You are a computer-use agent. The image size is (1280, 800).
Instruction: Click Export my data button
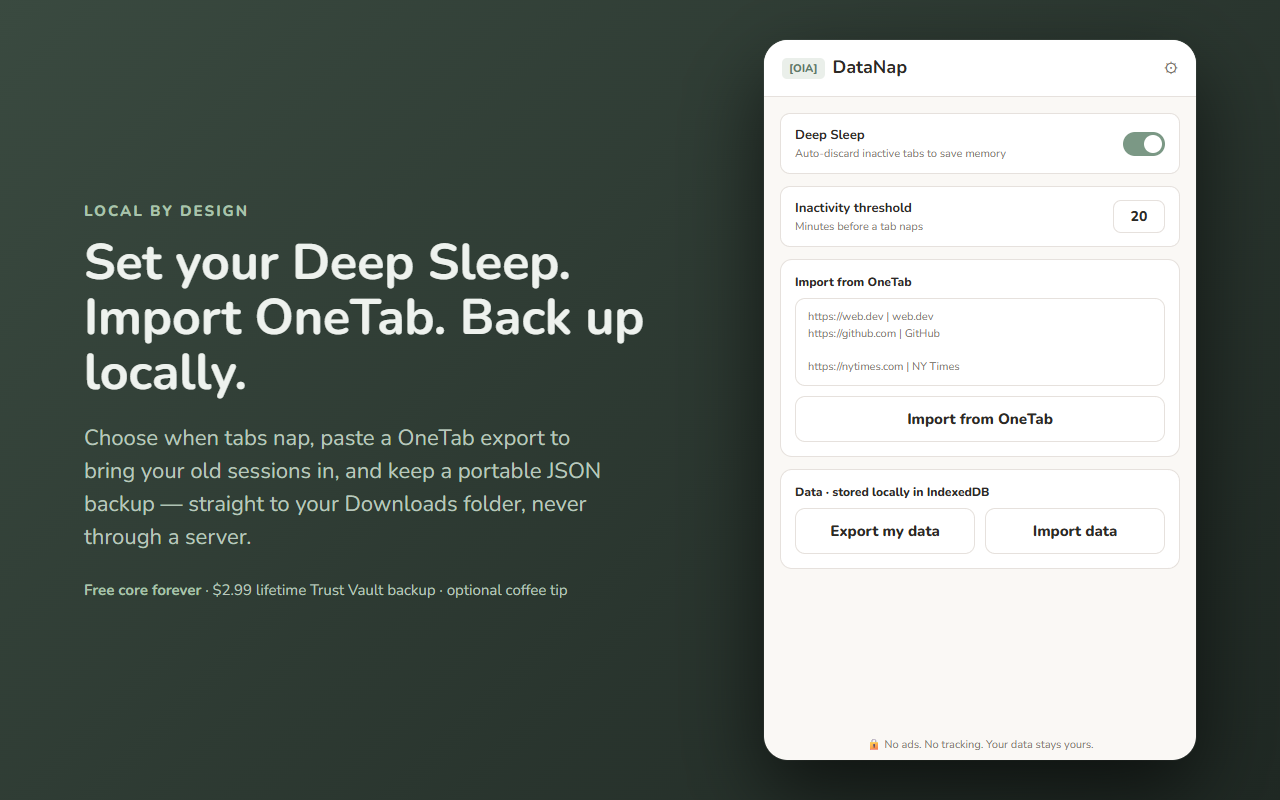[885, 531]
